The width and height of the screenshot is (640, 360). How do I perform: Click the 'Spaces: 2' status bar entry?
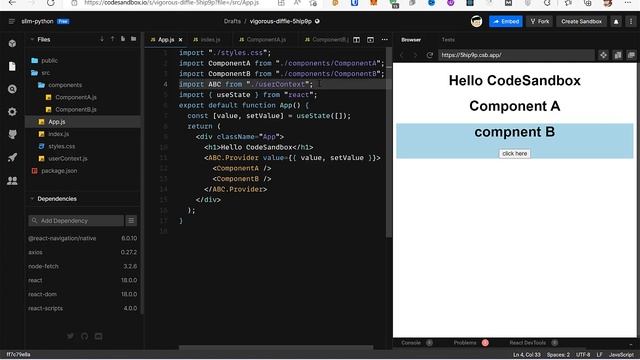click(x=558, y=355)
